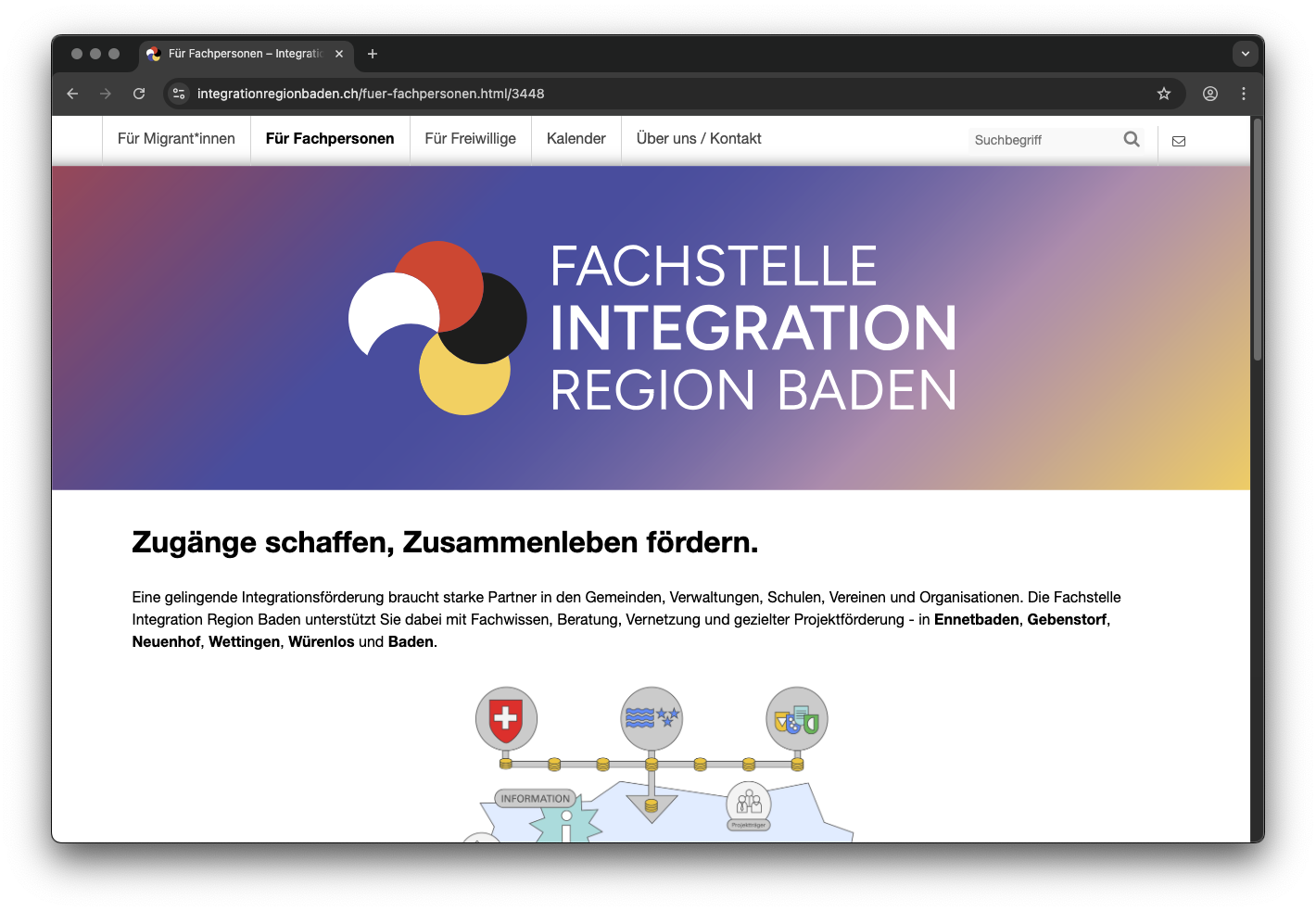Bookmark page with the star icon
Viewport: 1316px width, 911px height.
pyautogui.click(x=1164, y=94)
